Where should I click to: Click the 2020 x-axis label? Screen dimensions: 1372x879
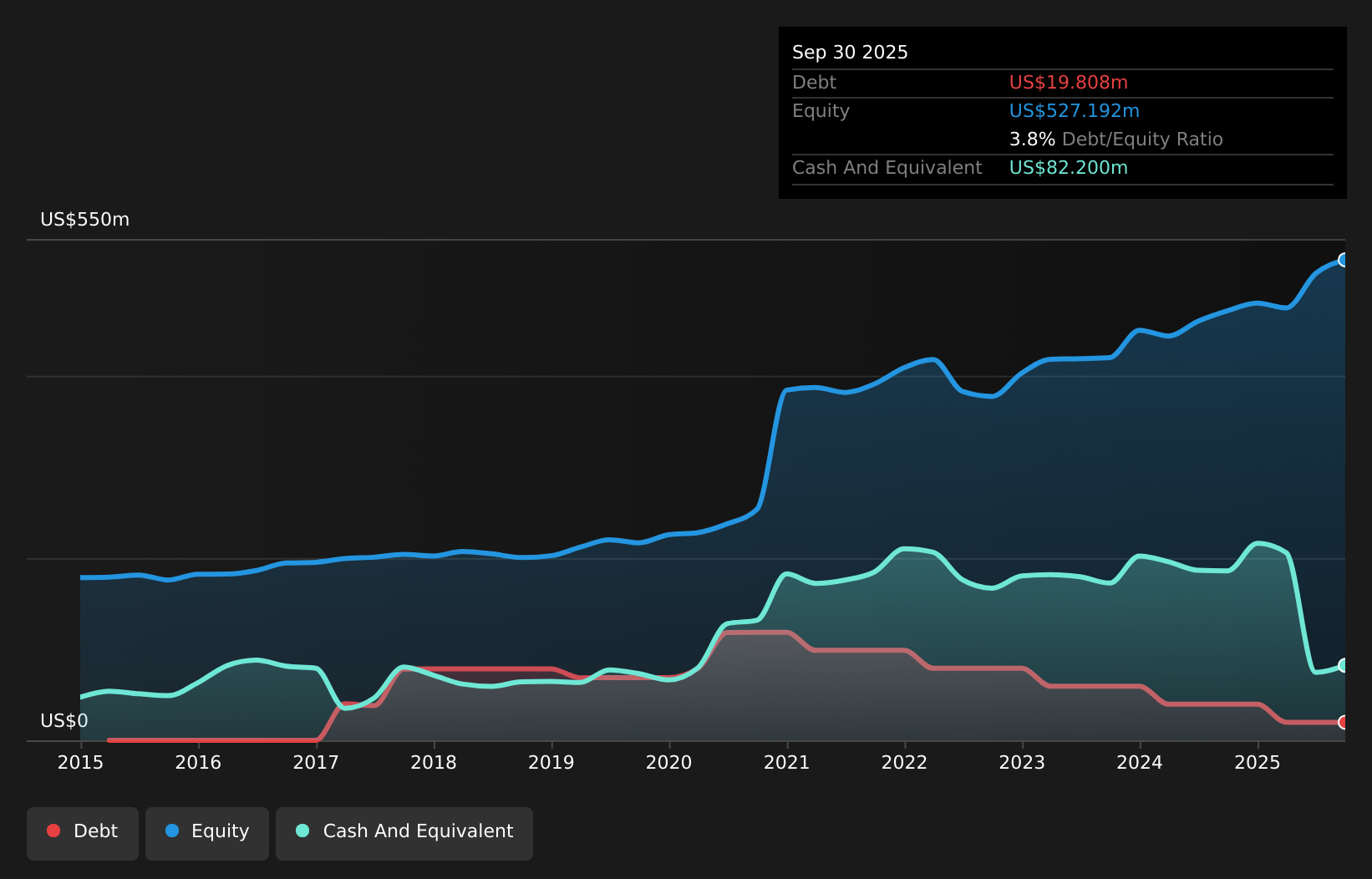click(669, 763)
